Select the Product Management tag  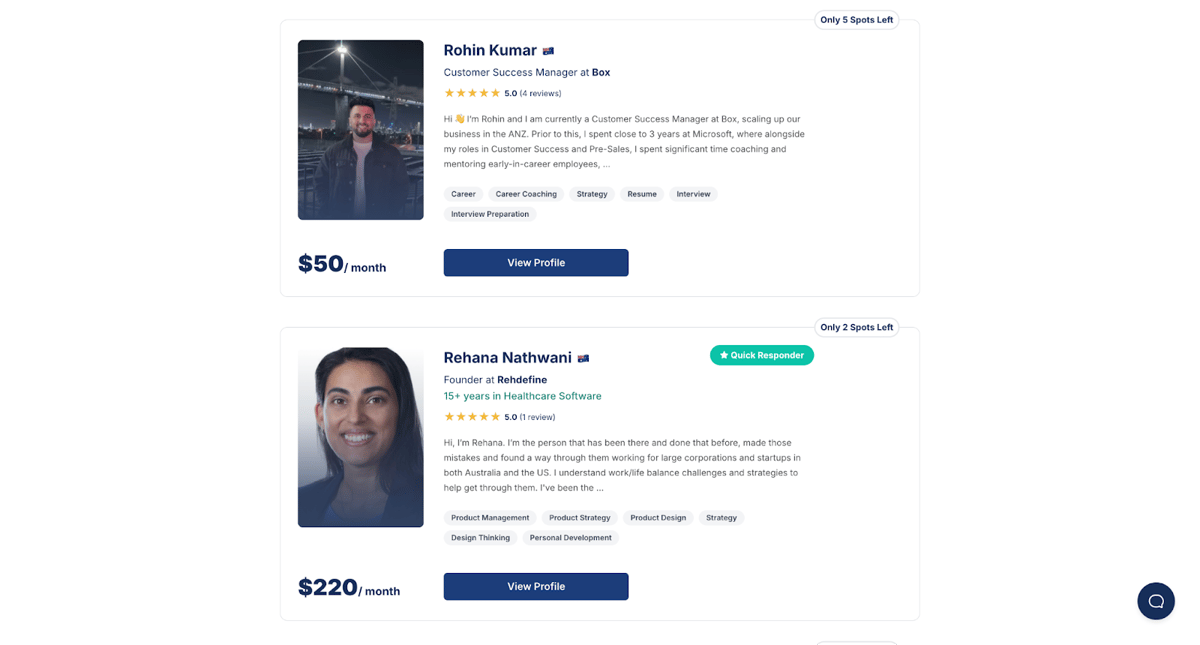[490, 517]
